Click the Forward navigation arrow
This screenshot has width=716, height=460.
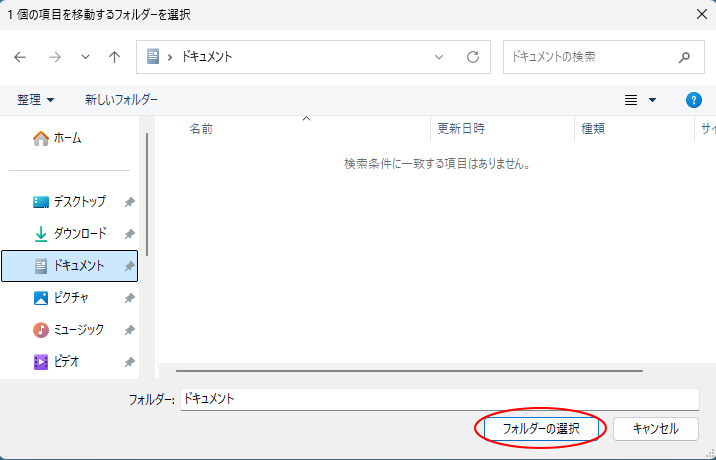(54, 57)
